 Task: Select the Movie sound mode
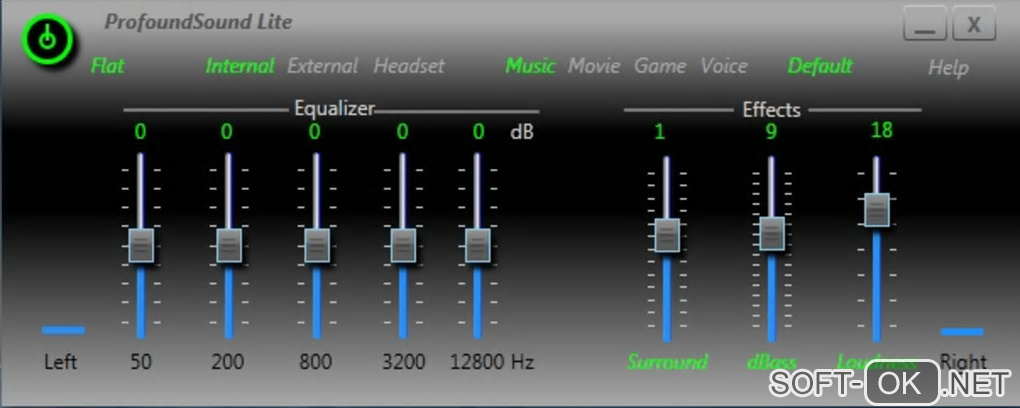point(594,66)
